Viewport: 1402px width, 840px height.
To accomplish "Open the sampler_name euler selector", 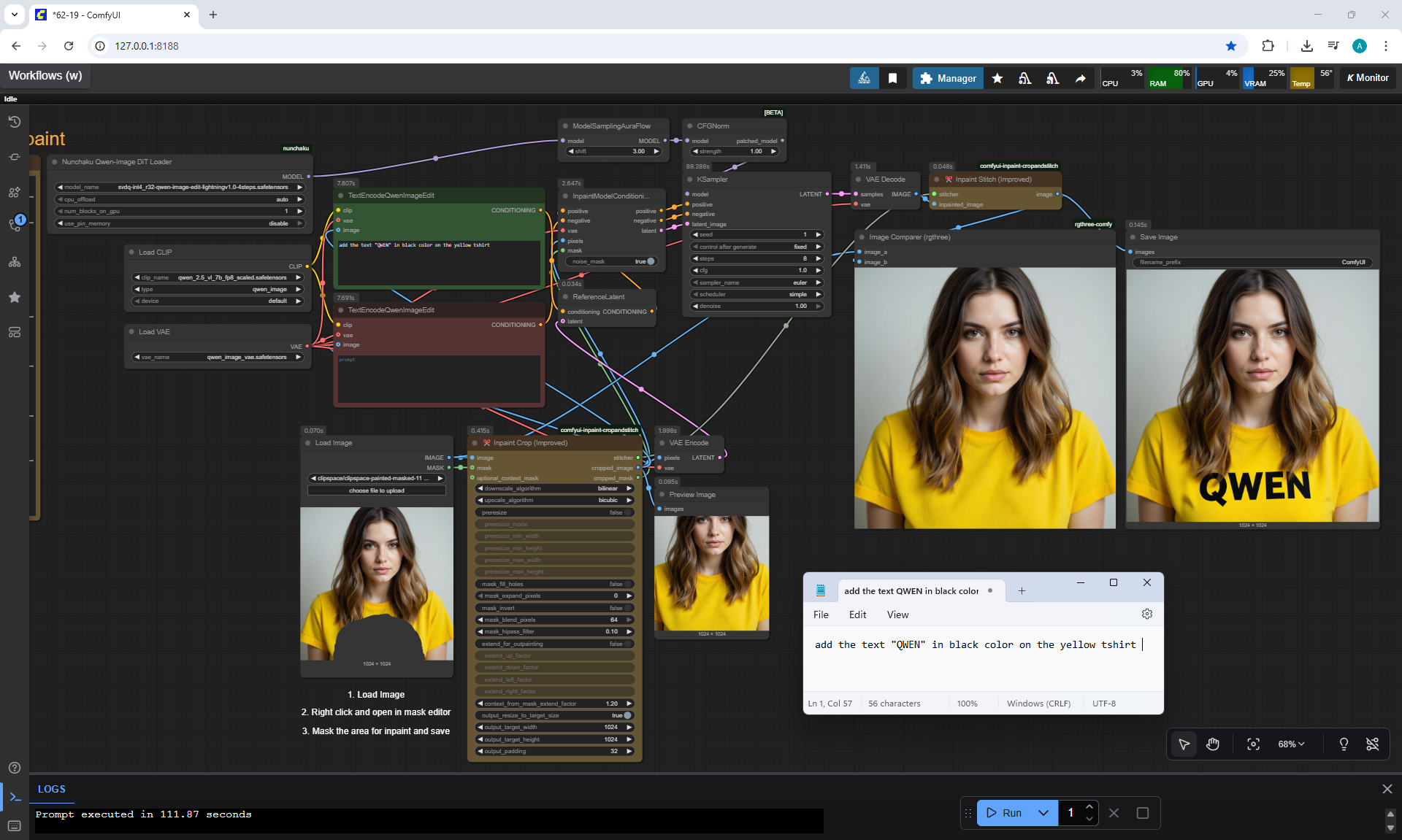I will coord(756,282).
